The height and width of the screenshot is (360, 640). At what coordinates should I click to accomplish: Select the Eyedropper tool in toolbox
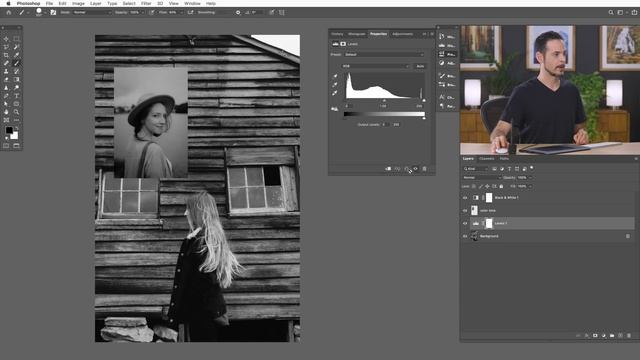point(17,55)
